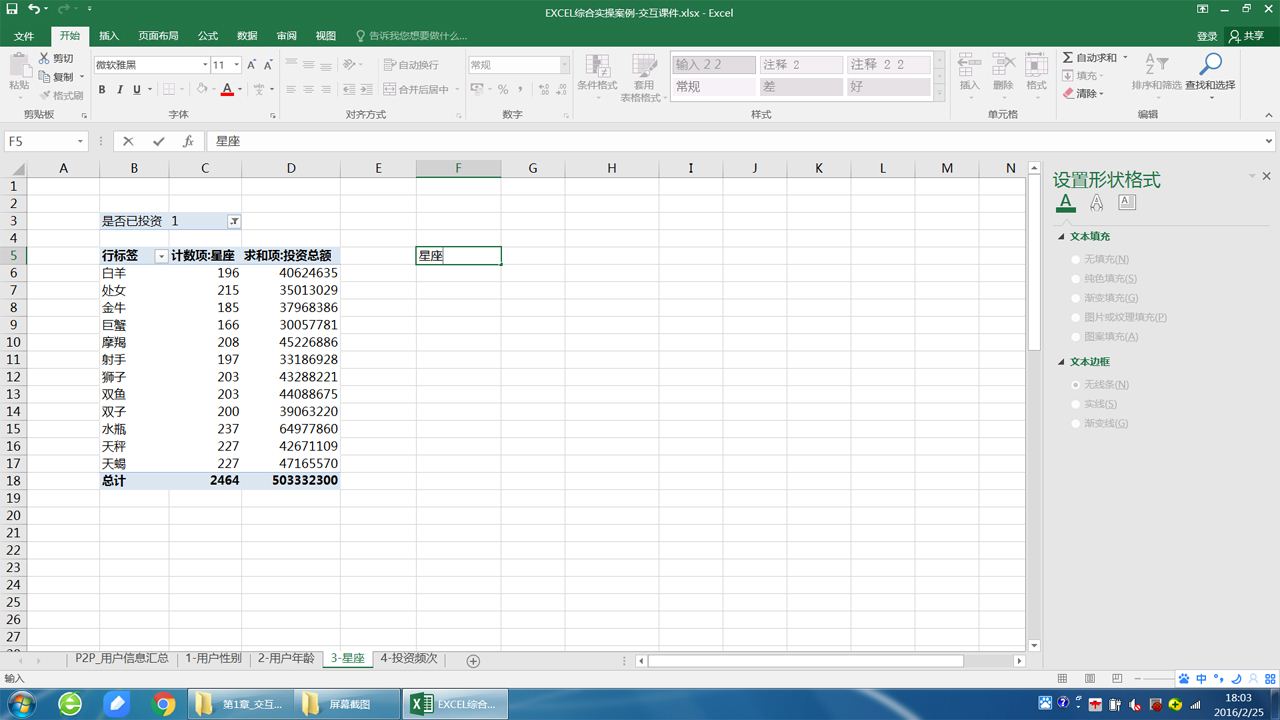Decrease font size with the small A

(x=268, y=65)
